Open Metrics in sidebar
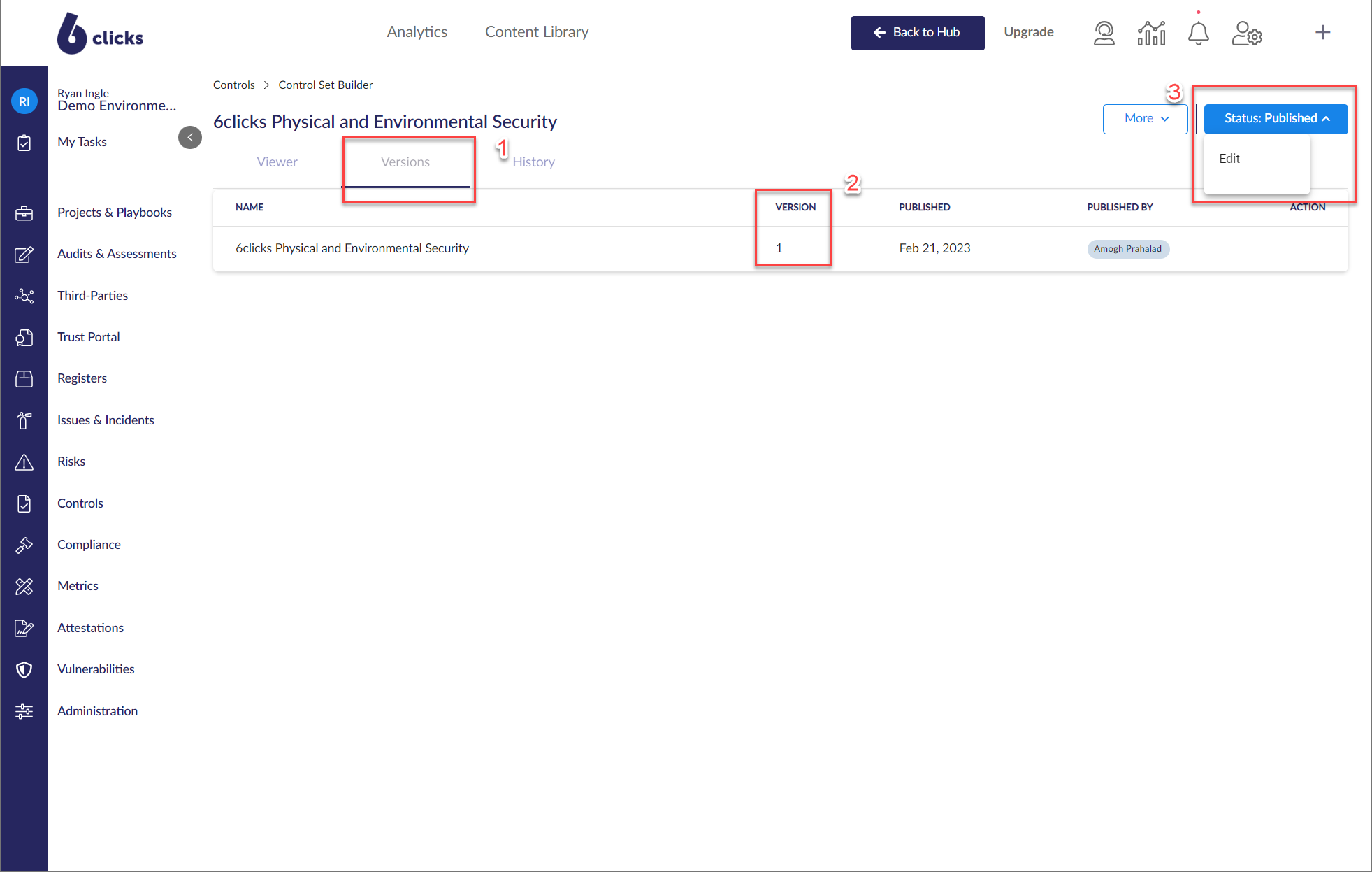This screenshot has height=872, width=1372. tap(78, 586)
